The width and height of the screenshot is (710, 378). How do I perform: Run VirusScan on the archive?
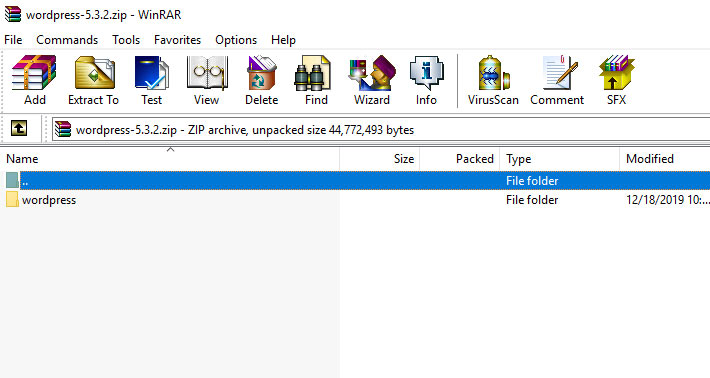[x=493, y=81]
